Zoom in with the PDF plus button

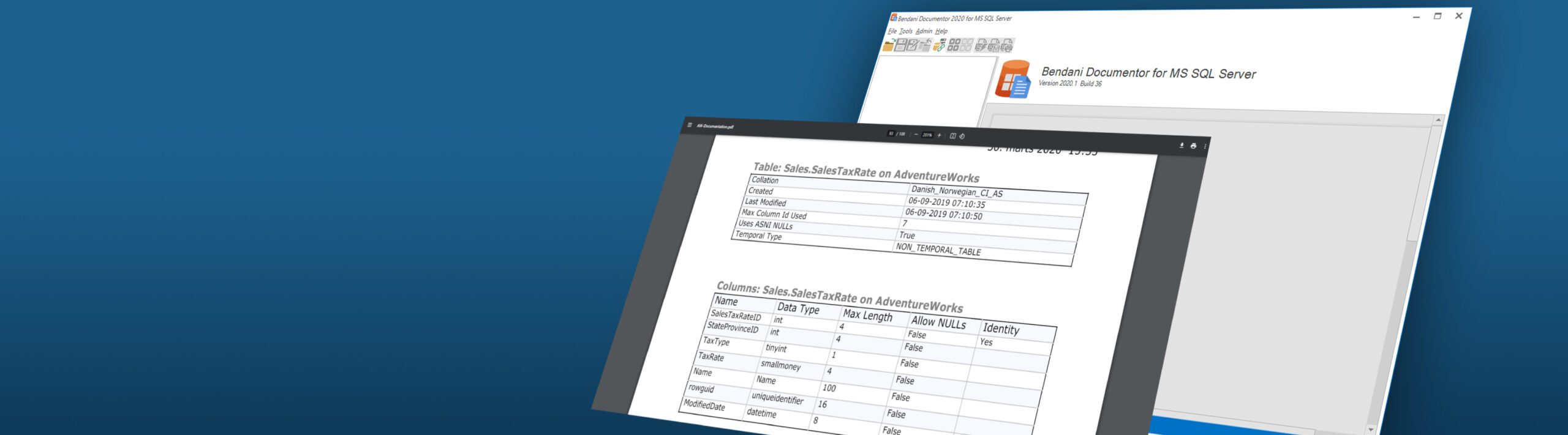[x=939, y=135]
